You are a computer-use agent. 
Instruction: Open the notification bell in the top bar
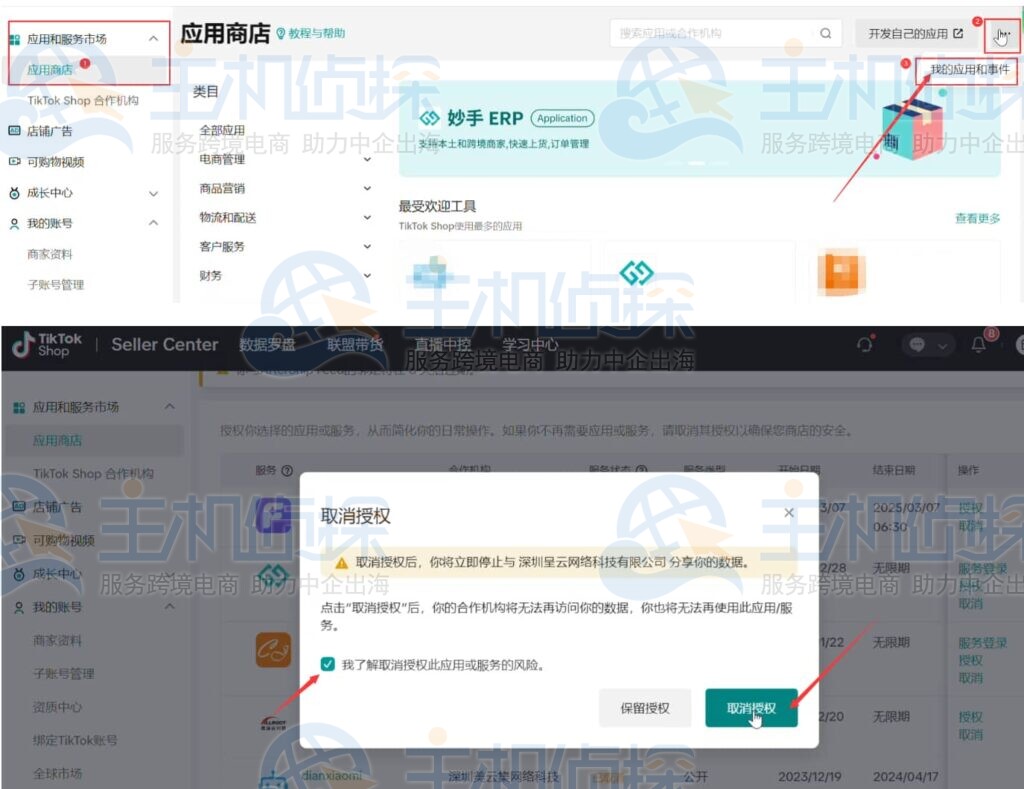pyautogui.click(x=979, y=343)
